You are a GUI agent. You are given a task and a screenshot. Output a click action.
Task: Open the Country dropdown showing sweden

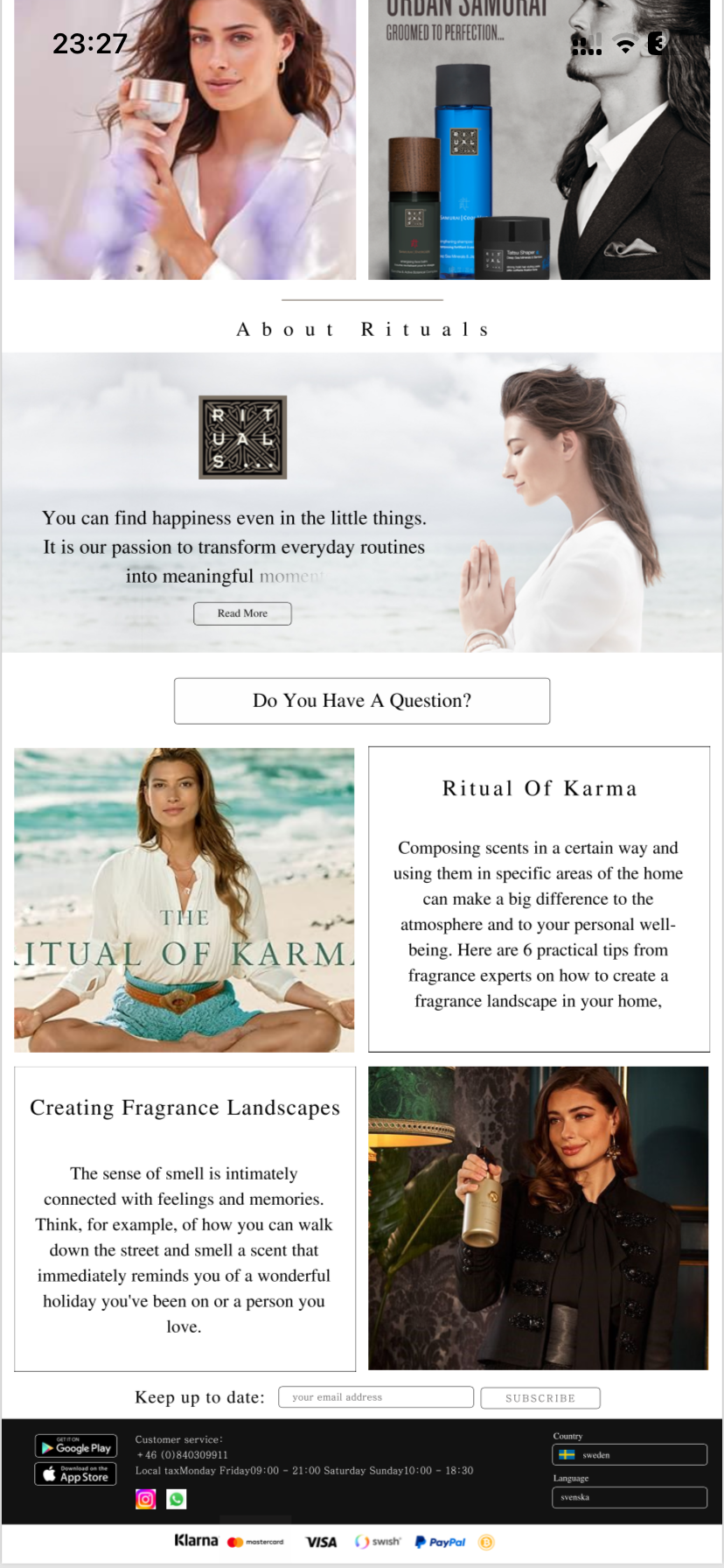tap(630, 1454)
